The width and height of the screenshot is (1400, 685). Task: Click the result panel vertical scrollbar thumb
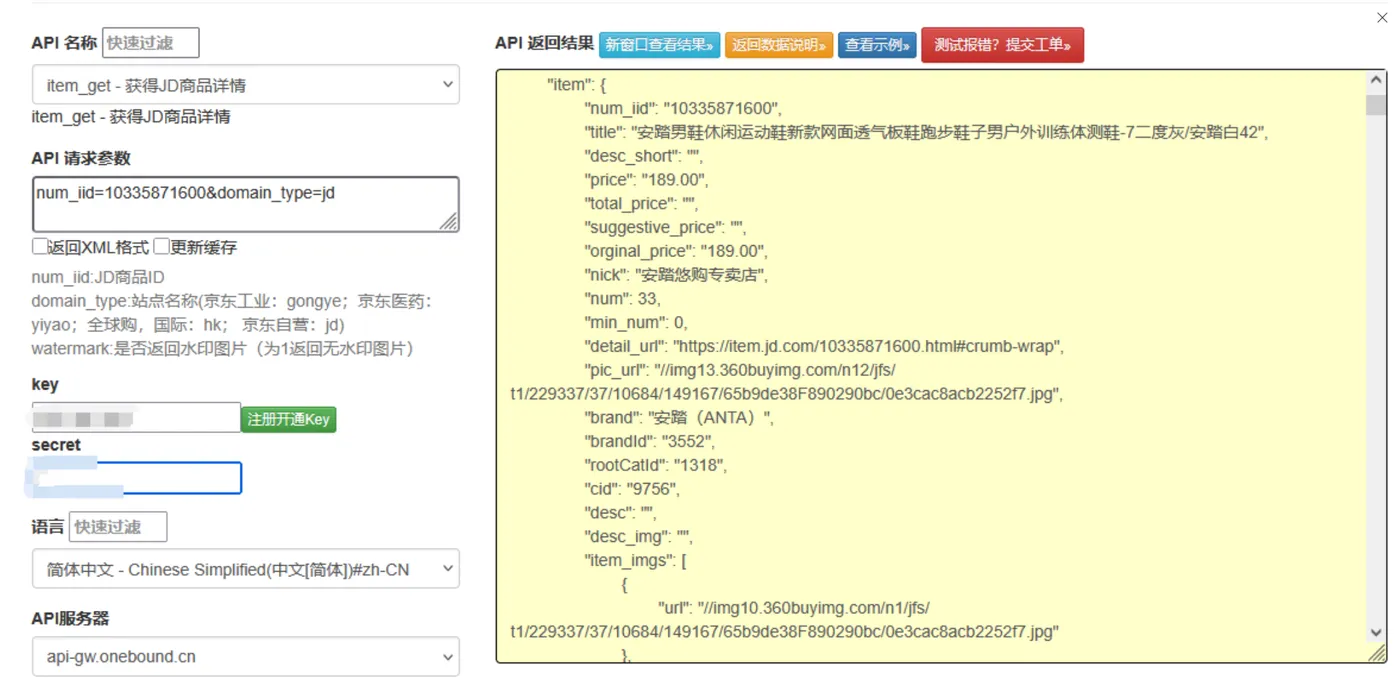1376,105
